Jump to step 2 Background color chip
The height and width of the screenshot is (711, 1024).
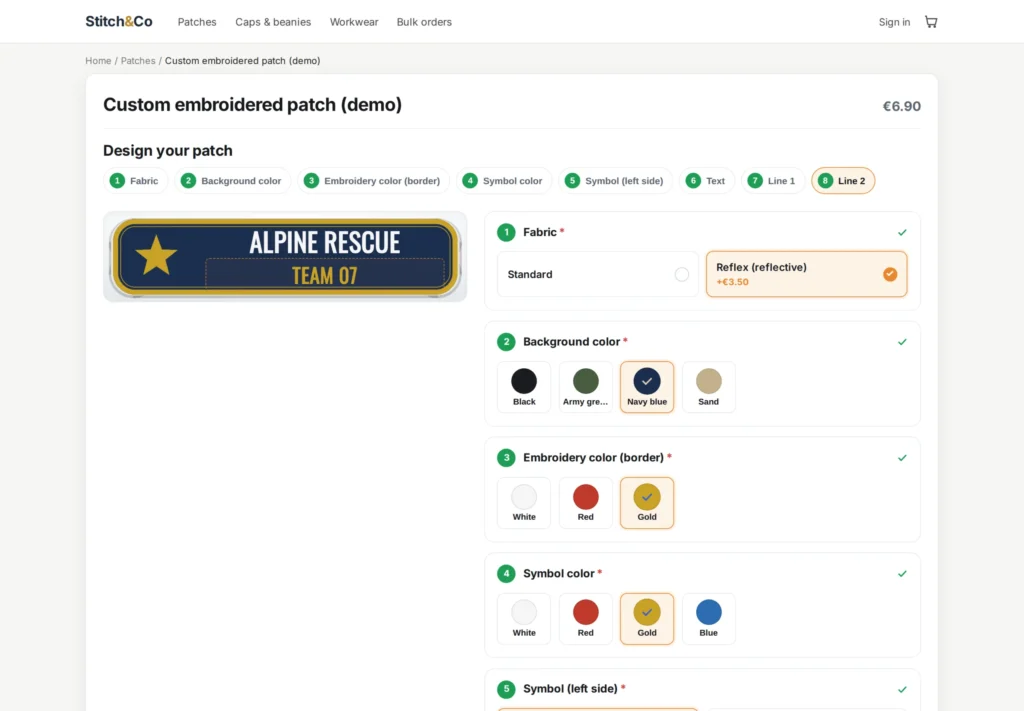click(x=233, y=181)
